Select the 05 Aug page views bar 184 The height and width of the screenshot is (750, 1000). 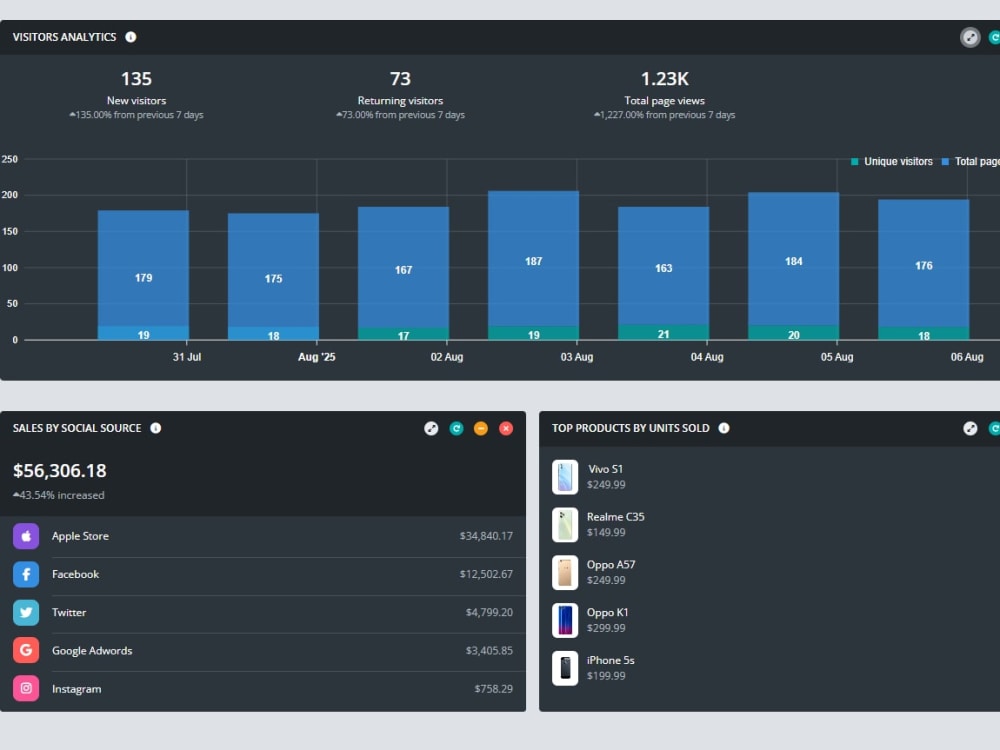coord(794,258)
